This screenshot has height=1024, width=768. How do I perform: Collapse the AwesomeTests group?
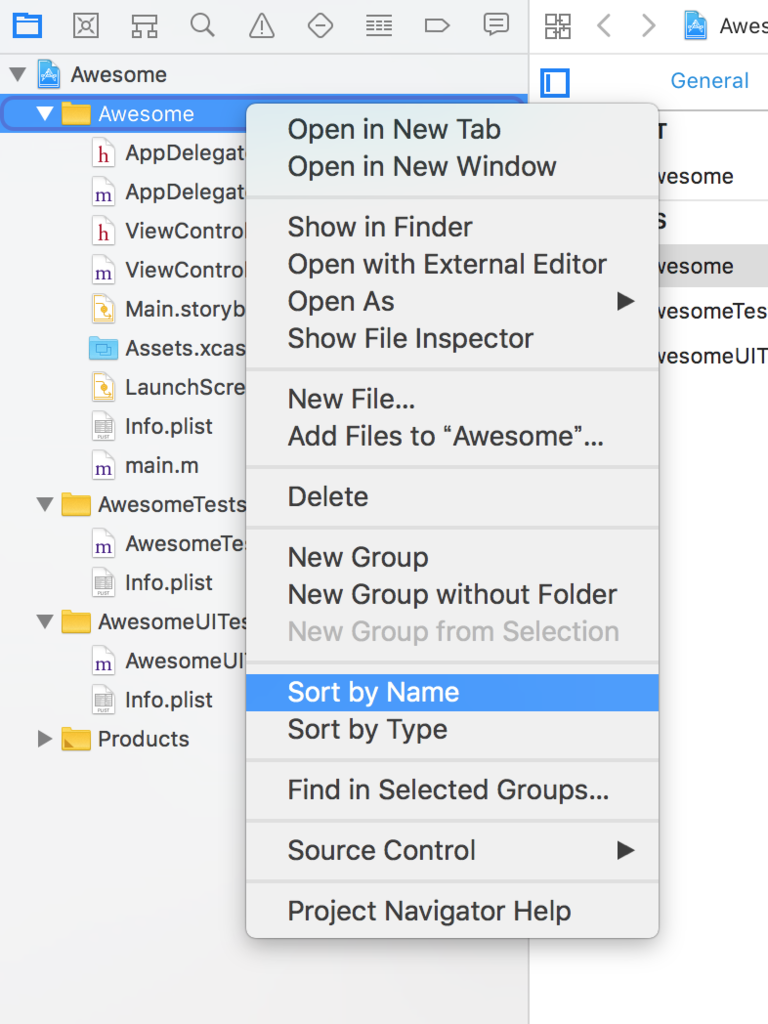pyautogui.click(x=44, y=504)
